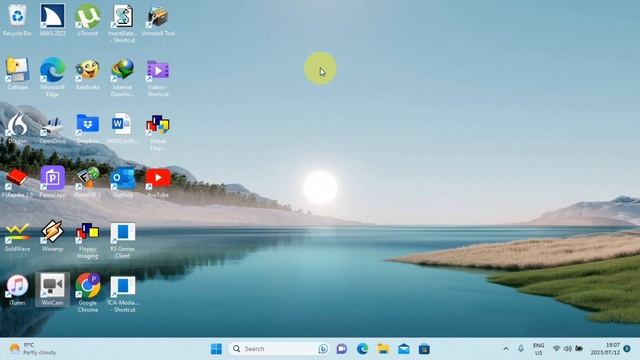Click the microphone icon in system tray

click(521, 349)
